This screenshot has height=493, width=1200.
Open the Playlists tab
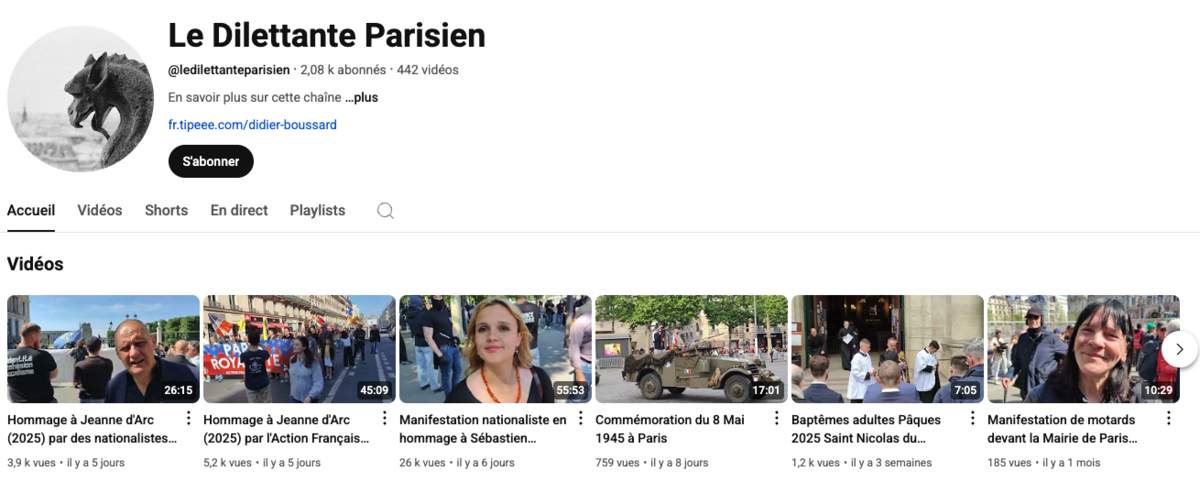(x=317, y=210)
